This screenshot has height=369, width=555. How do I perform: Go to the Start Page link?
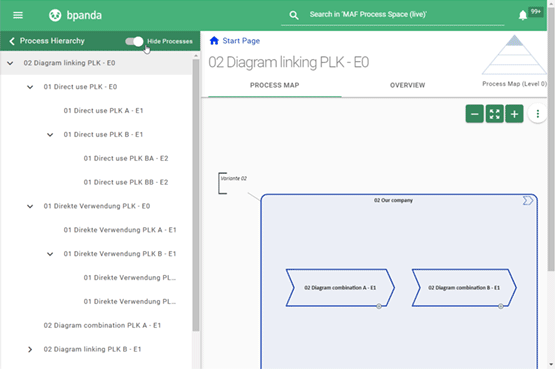(241, 41)
